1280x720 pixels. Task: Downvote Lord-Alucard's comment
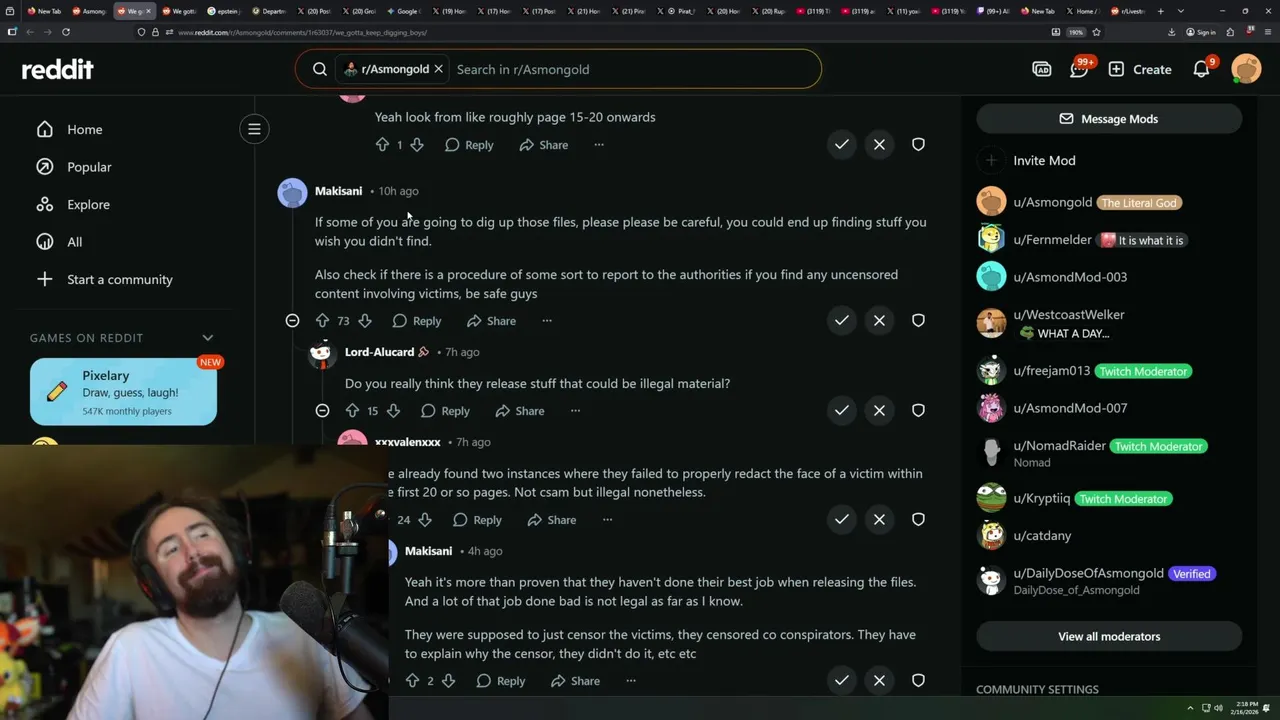click(393, 411)
